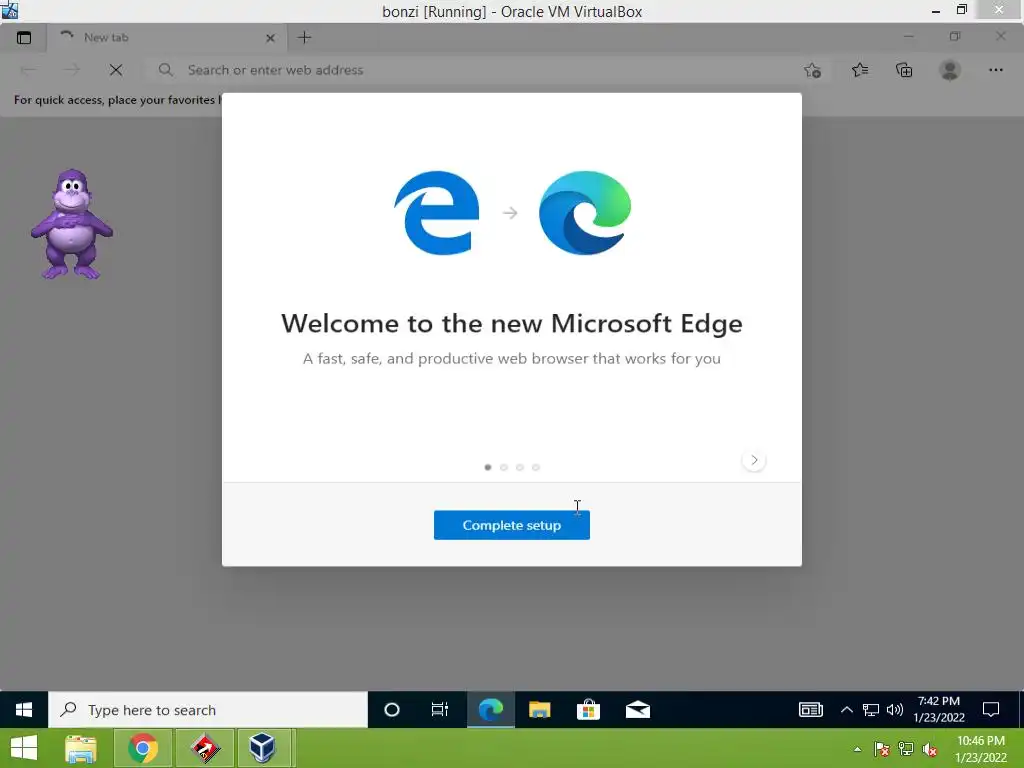
Task: Click Edge icon in guest taskbar
Action: pyautogui.click(x=490, y=710)
